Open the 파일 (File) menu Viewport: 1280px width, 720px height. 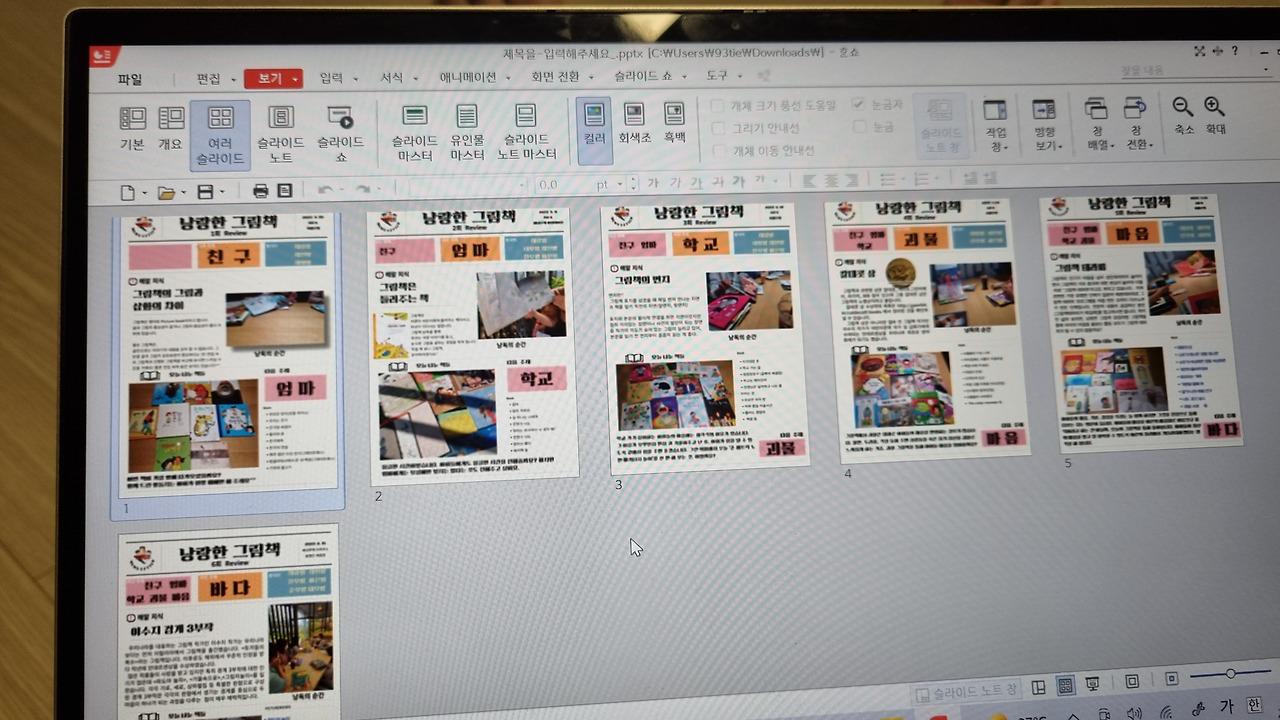130,80
